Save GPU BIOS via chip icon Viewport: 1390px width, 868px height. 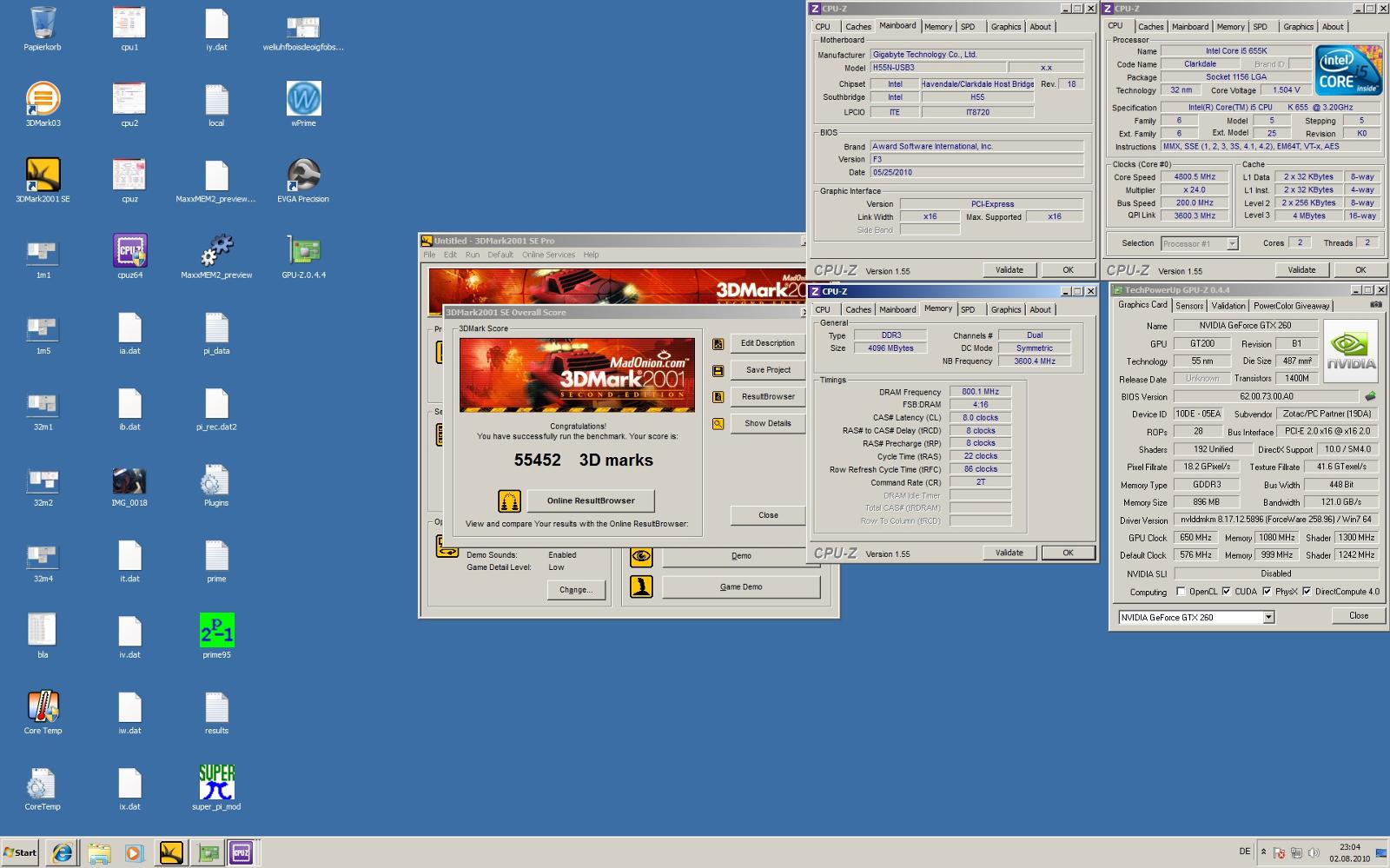click(x=1371, y=396)
